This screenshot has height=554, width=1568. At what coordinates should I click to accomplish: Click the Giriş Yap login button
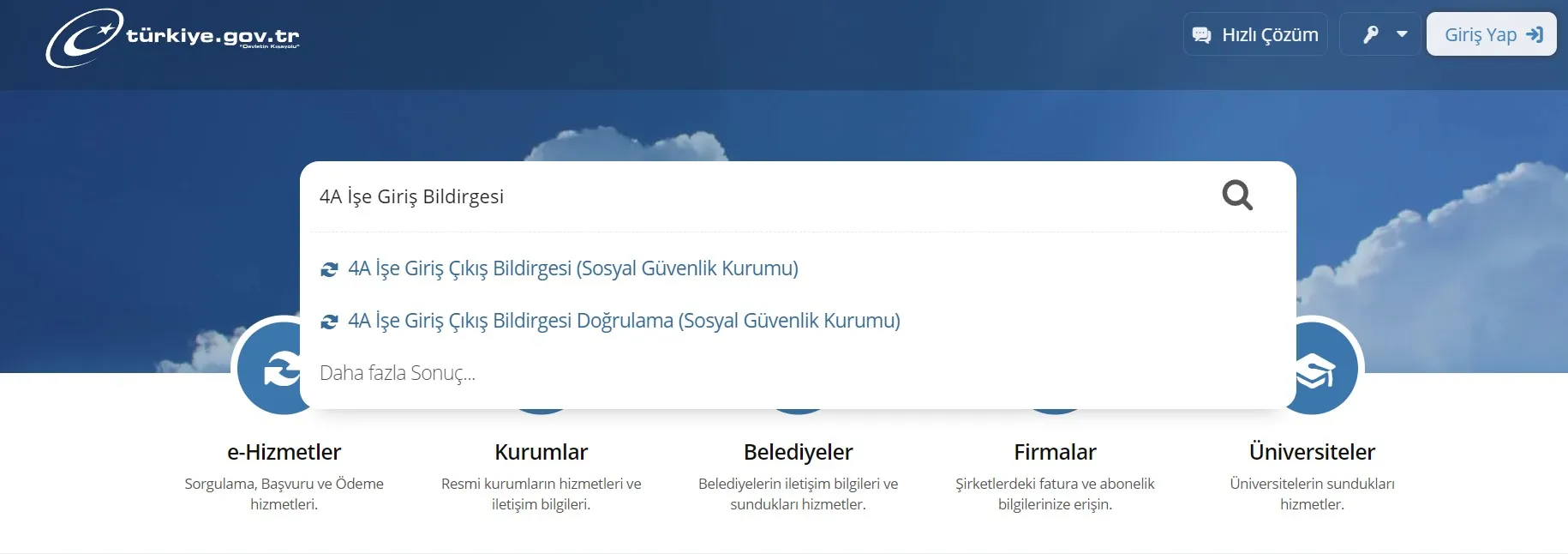point(1492,34)
